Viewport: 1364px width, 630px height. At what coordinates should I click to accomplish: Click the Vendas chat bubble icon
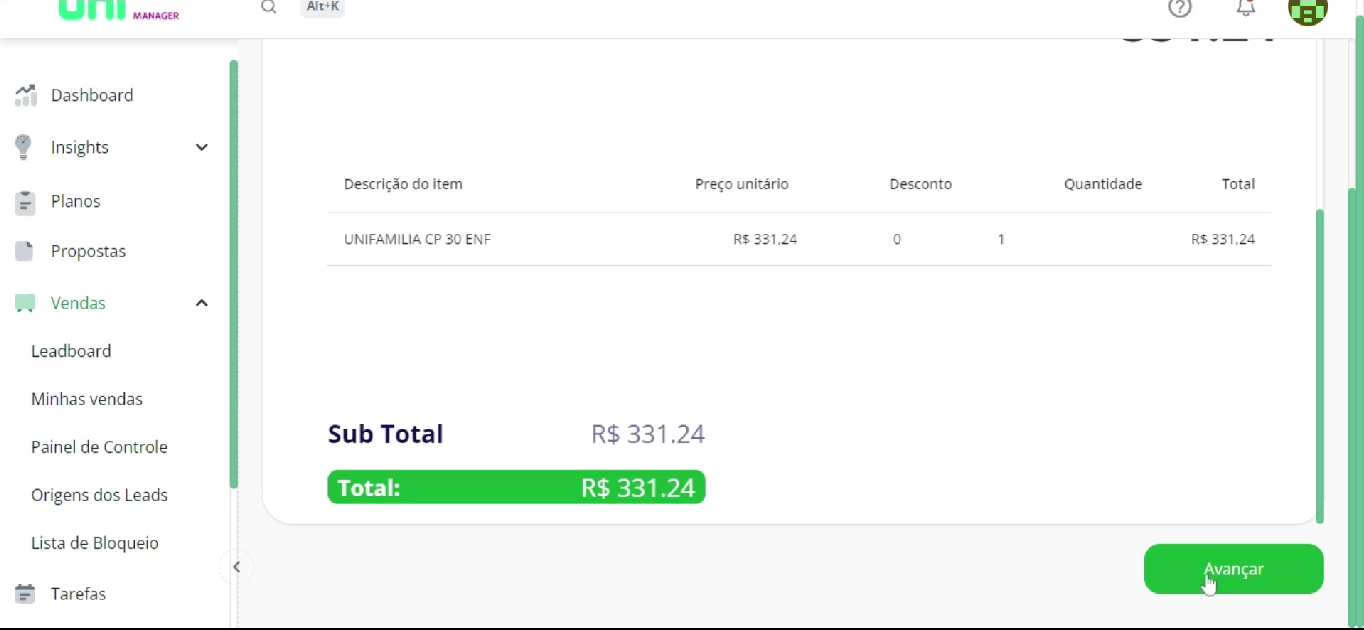coord(25,303)
